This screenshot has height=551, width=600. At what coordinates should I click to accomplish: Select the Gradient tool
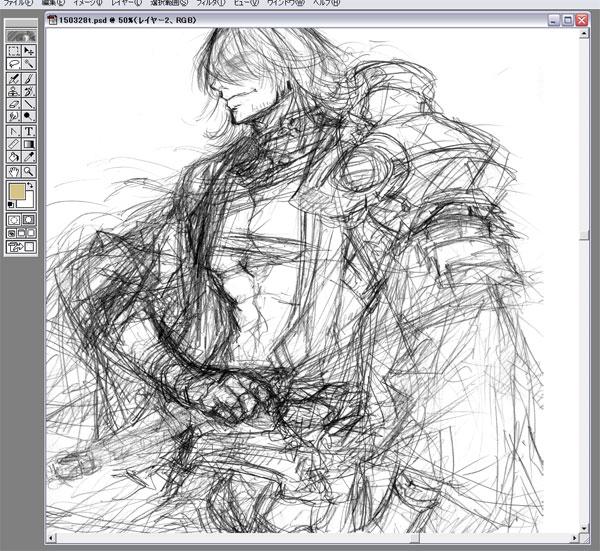point(29,144)
